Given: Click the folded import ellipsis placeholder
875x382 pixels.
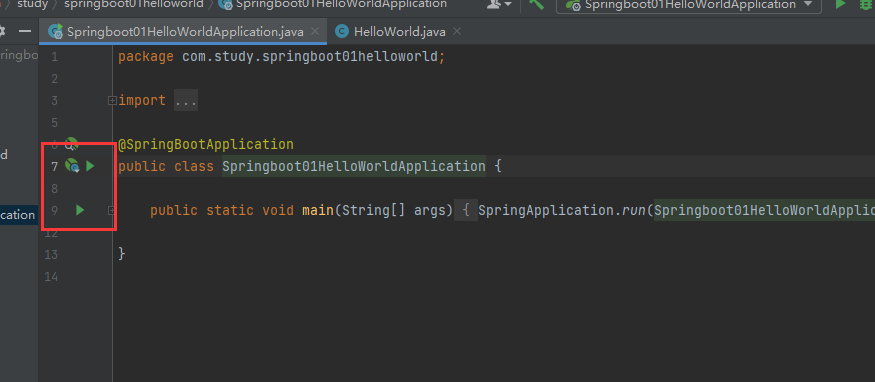Looking at the screenshot, I should pyautogui.click(x=186, y=100).
